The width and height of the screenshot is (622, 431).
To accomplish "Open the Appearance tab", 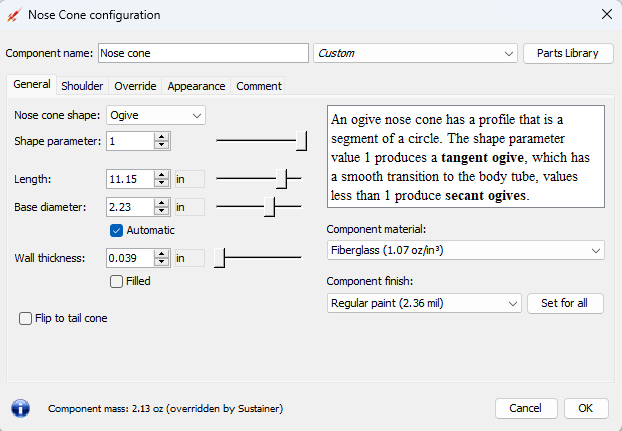I will 196,86.
